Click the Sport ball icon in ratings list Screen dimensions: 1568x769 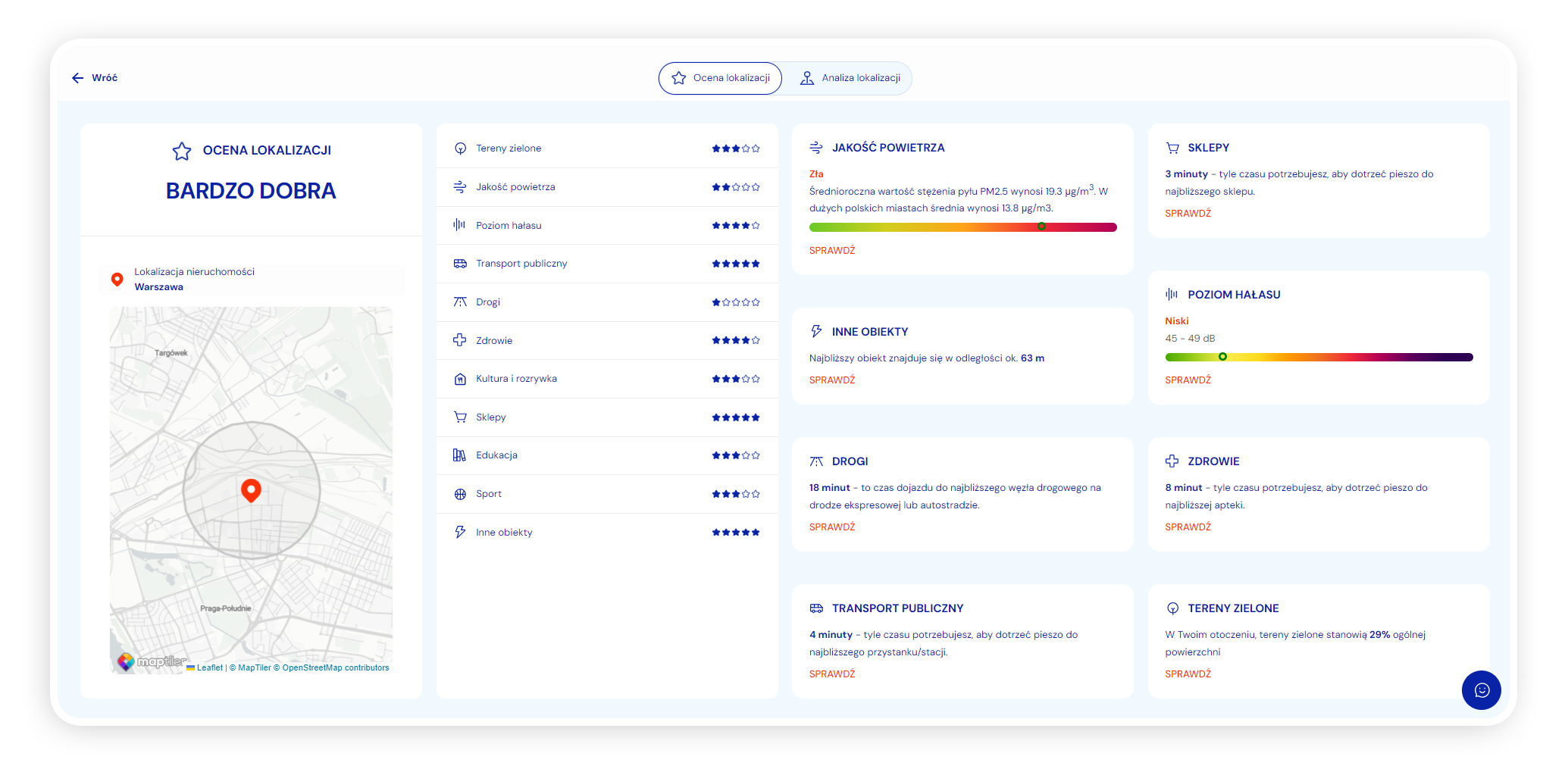[460, 494]
